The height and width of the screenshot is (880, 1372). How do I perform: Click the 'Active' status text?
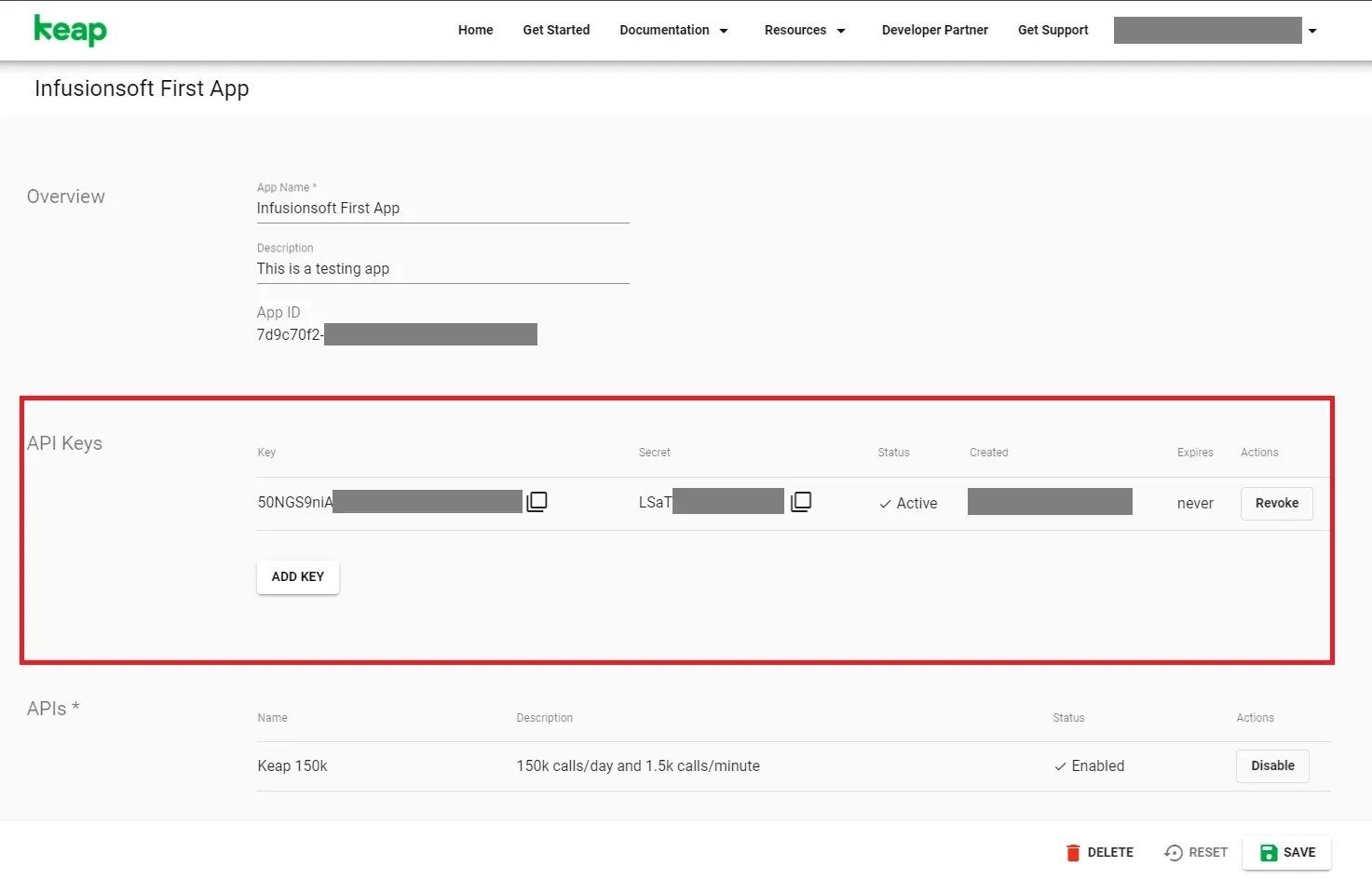917,504
